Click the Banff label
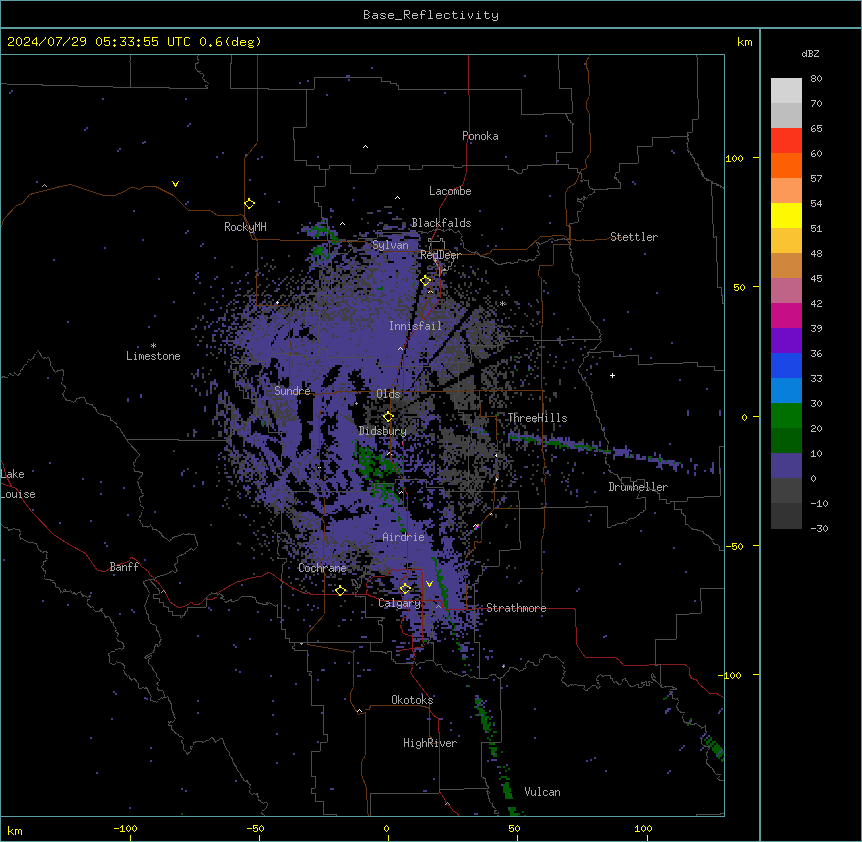The height and width of the screenshot is (842, 862). point(124,567)
